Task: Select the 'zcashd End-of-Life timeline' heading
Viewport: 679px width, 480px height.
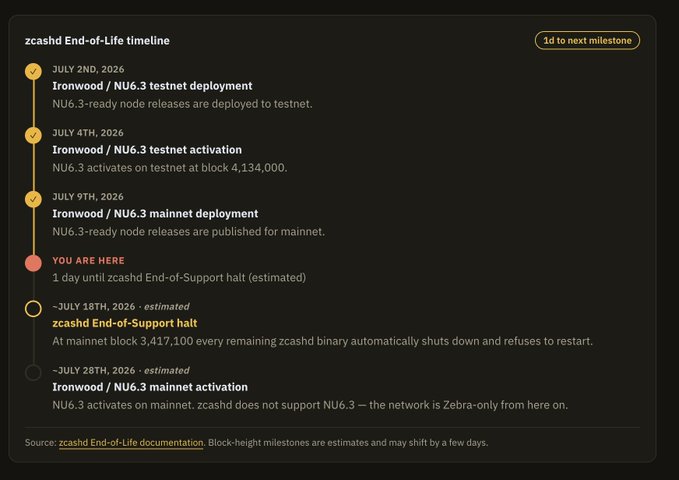Action: tap(97, 41)
